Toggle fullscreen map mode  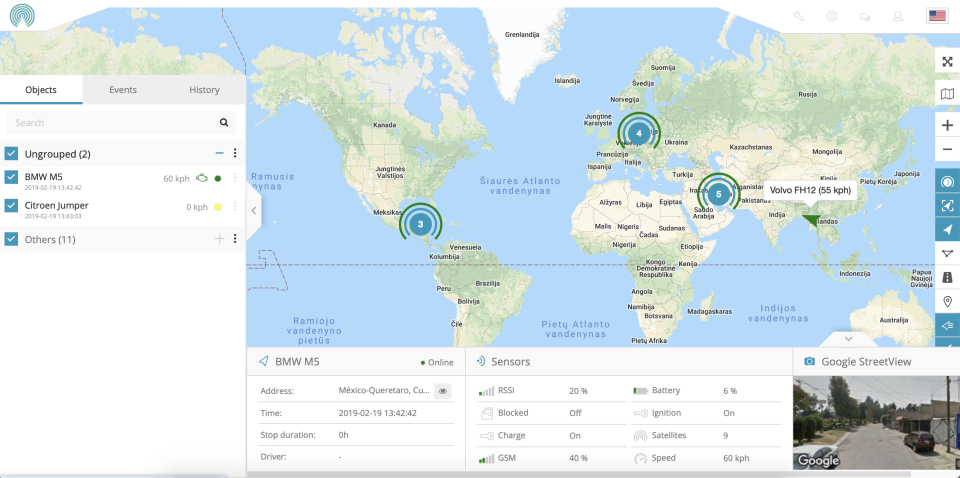[947, 61]
